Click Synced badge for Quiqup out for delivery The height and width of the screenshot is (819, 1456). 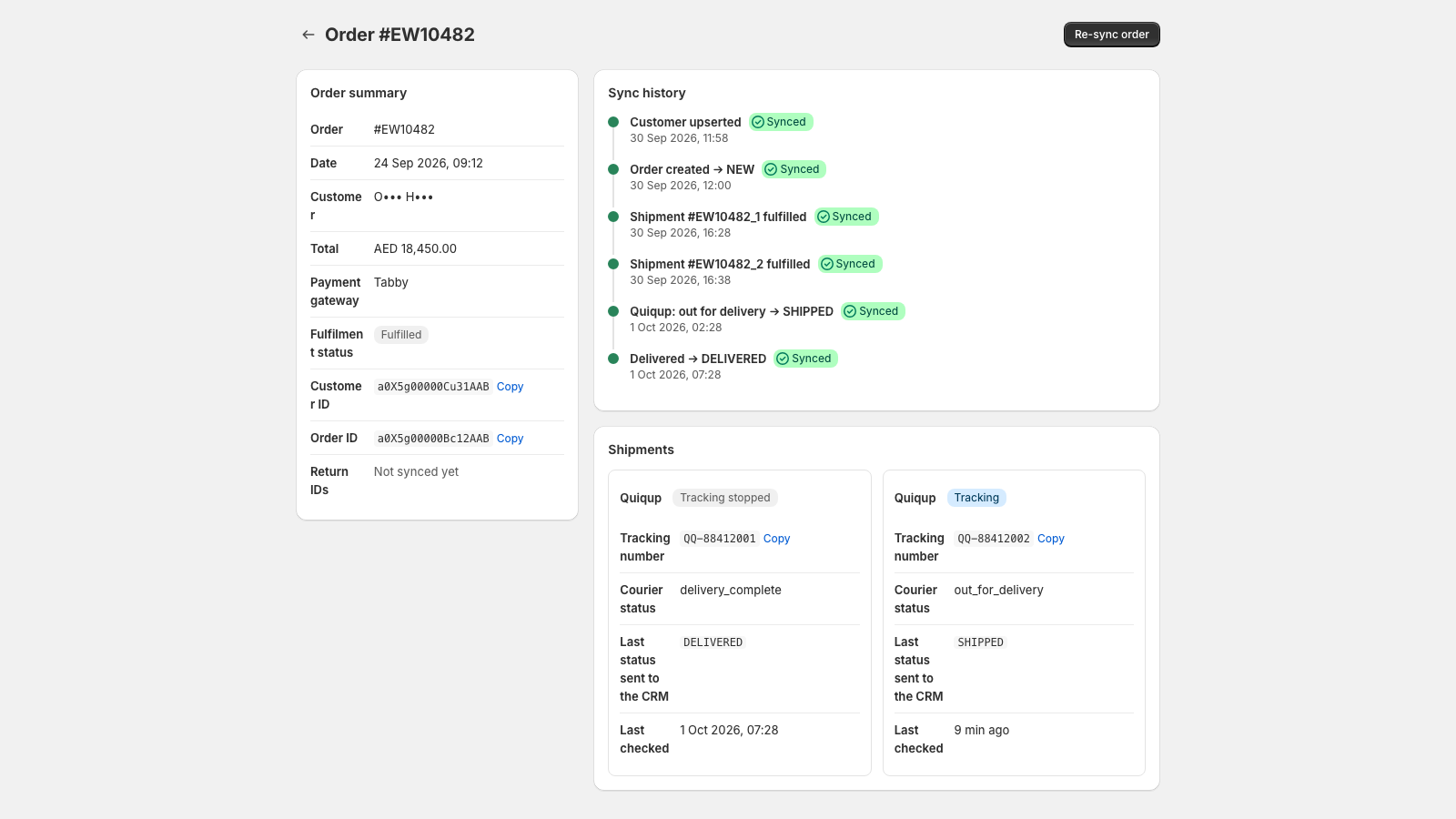point(873,311)
